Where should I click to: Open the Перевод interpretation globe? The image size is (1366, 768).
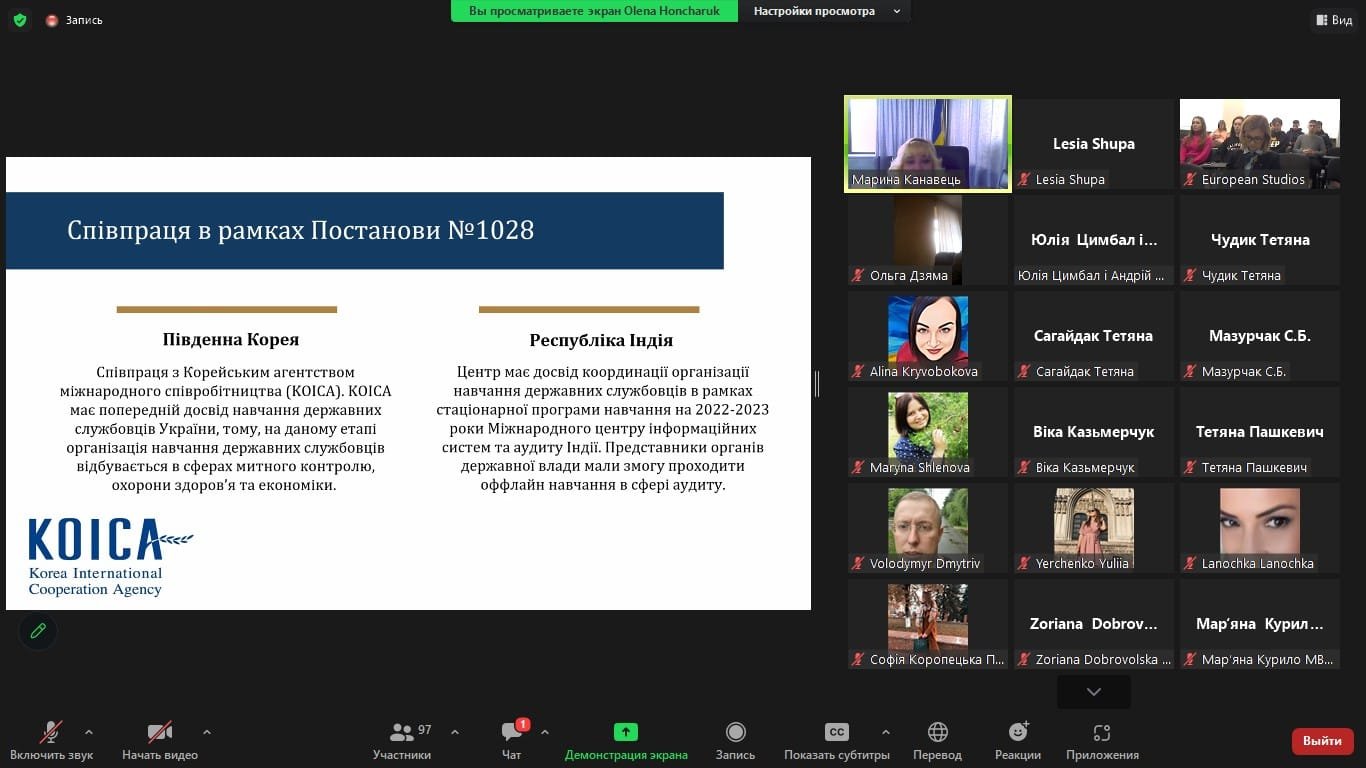(937, 741)
